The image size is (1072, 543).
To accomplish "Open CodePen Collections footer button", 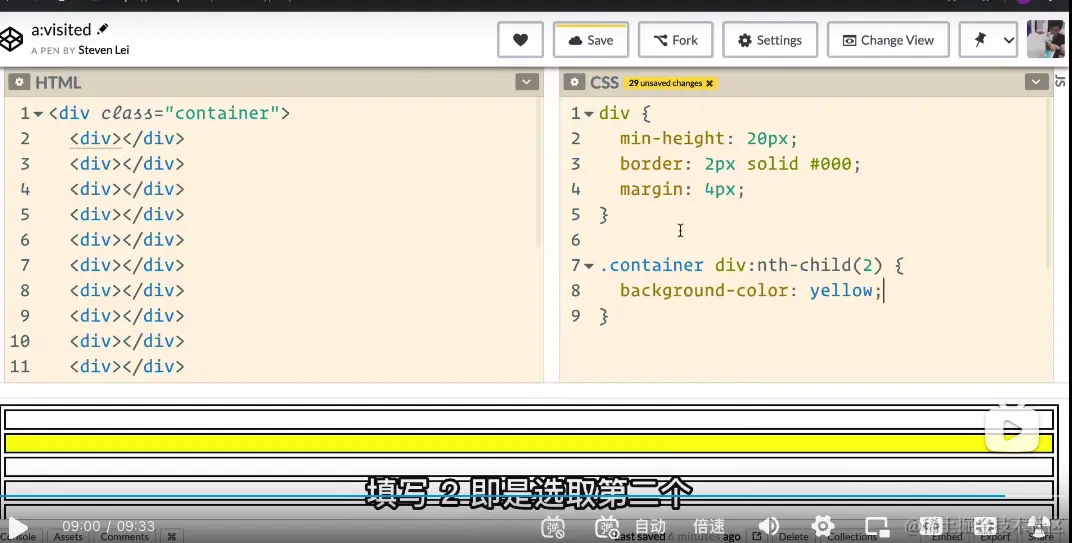I will point(852,537).
